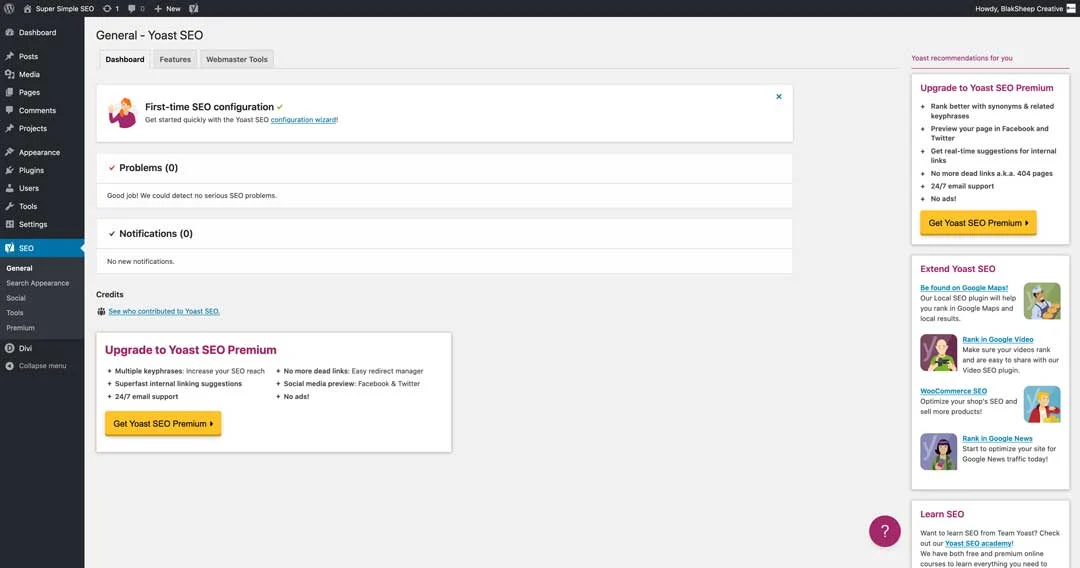Image resolution: width=1080 pixels, height=568 pixels.
Task: Open the WordPress logo menu
Action: [x=9, y=8]
